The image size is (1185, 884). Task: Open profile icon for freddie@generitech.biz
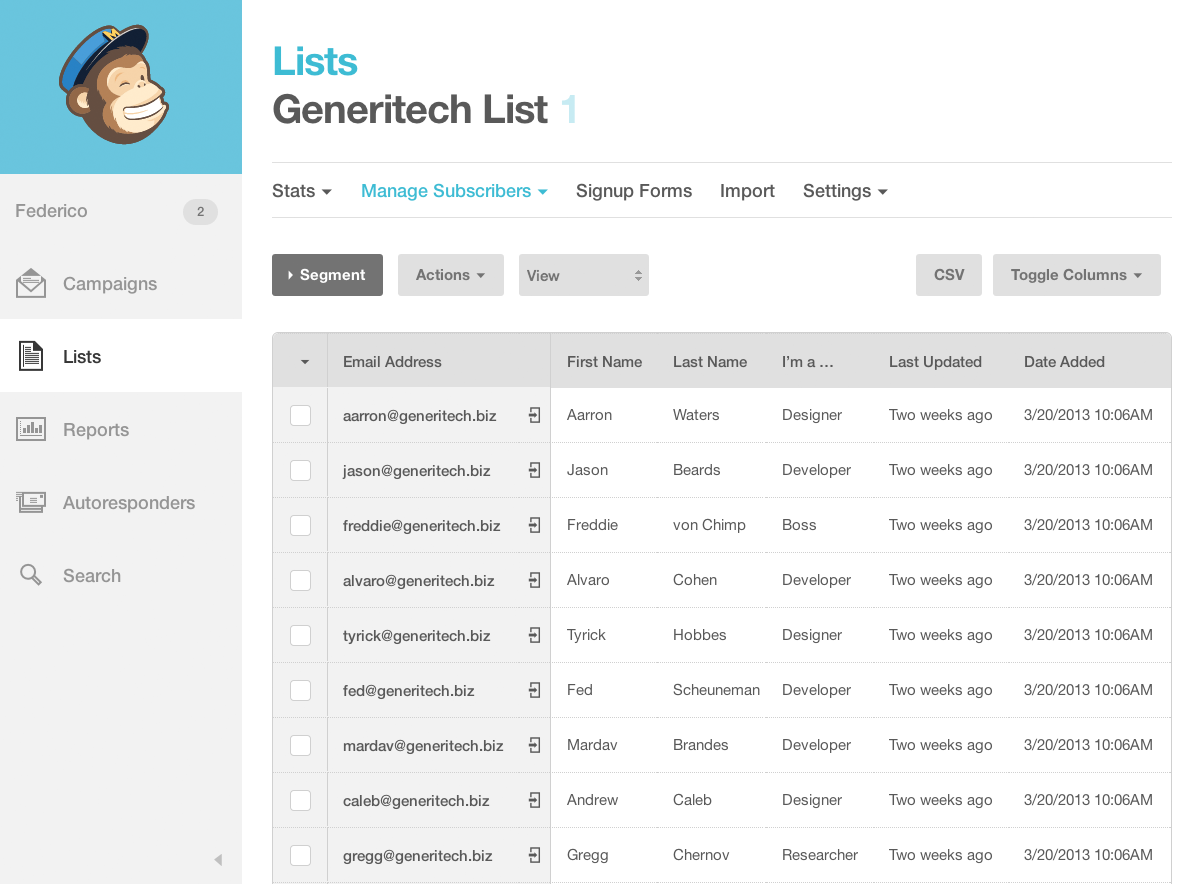point(534,525)
